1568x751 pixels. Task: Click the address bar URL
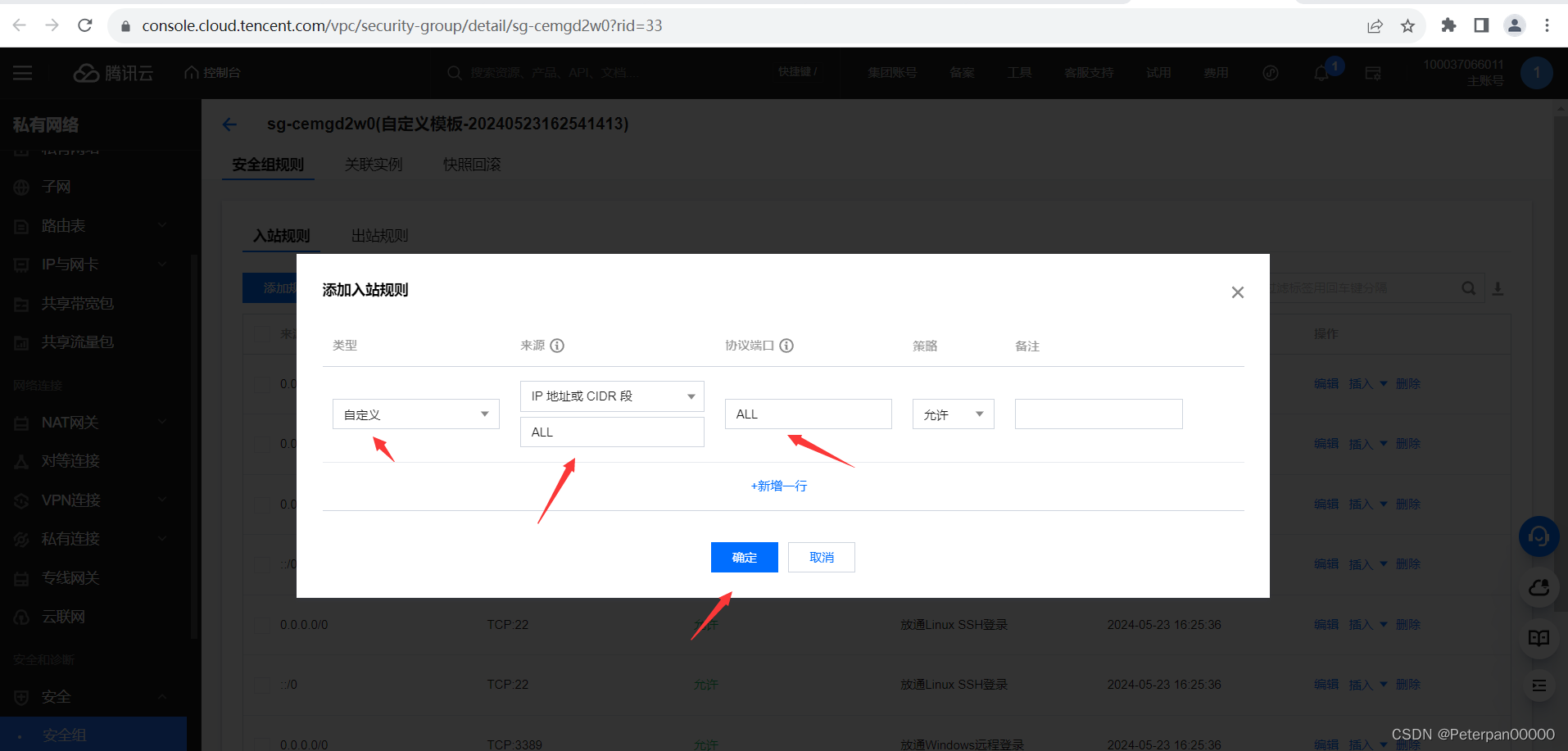coord(402,26)
